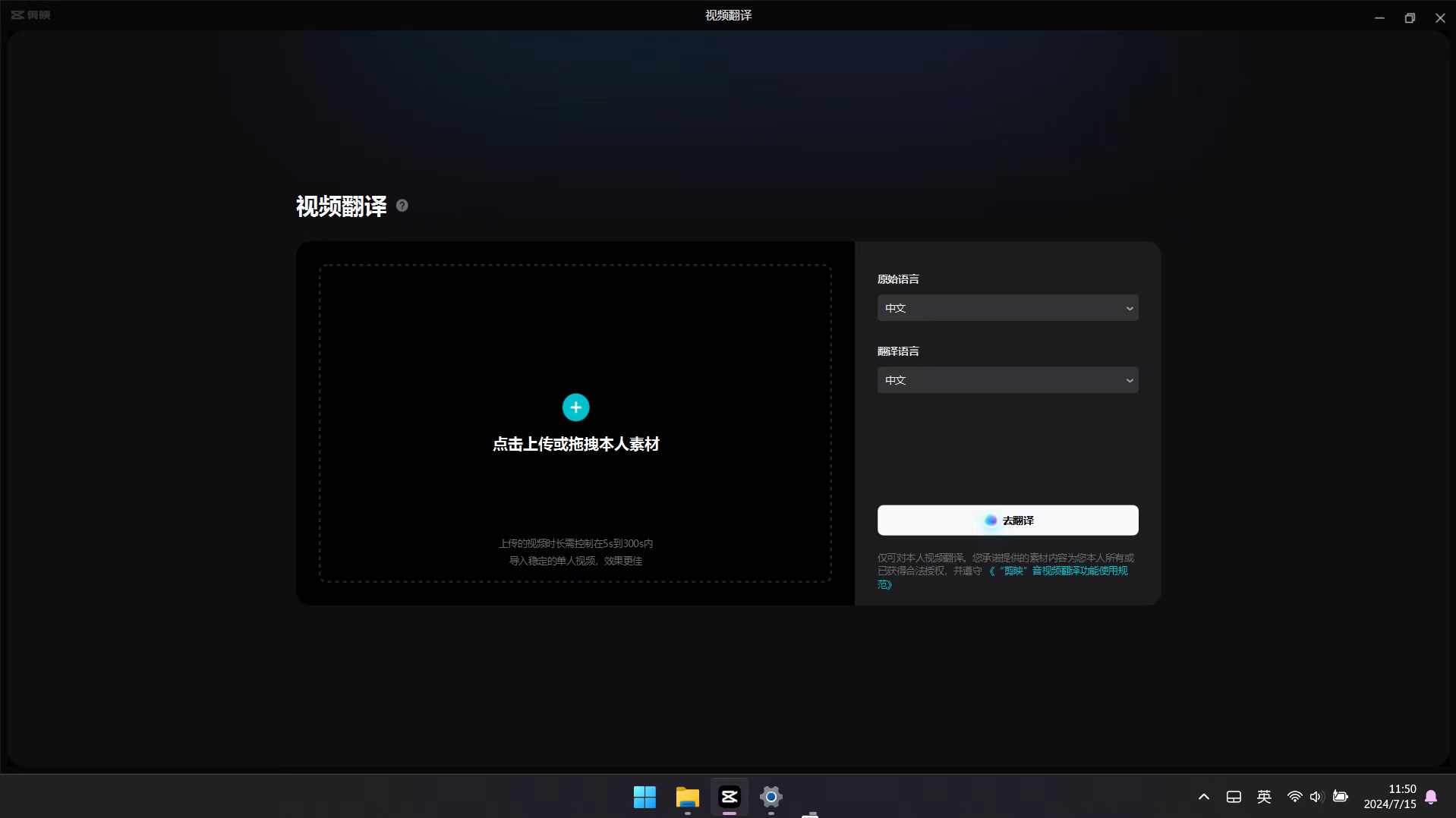1456x818 pixels.
Task: Open the clock and date panel
Action: click(x=1389, y=797)
